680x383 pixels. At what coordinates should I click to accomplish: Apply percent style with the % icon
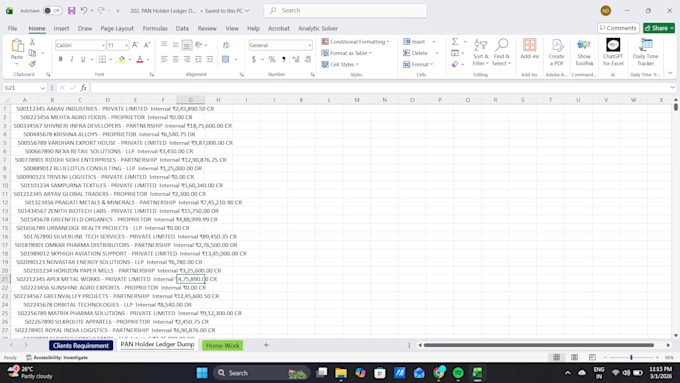click(272, 59)
